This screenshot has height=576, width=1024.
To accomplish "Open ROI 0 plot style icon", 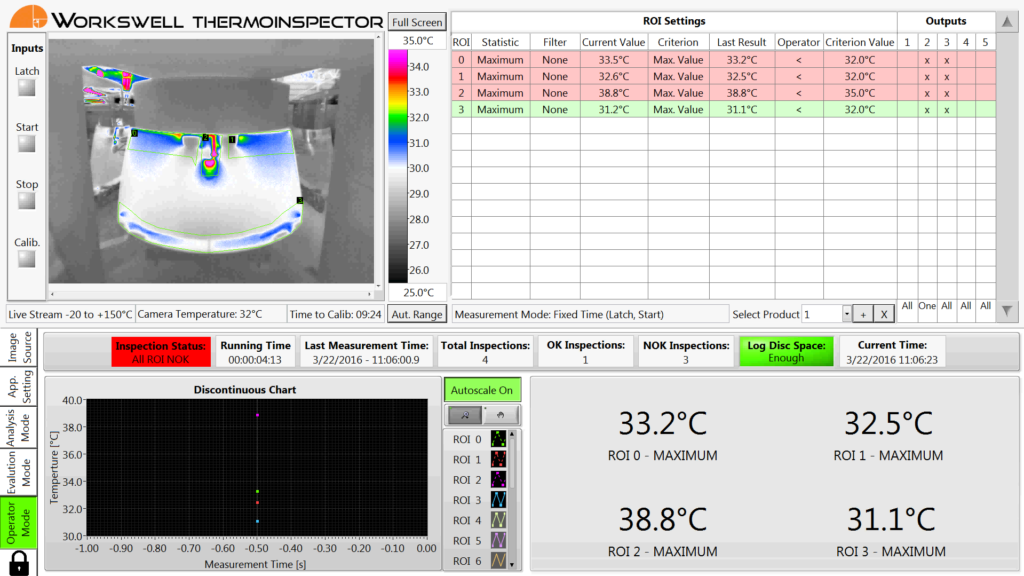I will (x=498, y=440).
